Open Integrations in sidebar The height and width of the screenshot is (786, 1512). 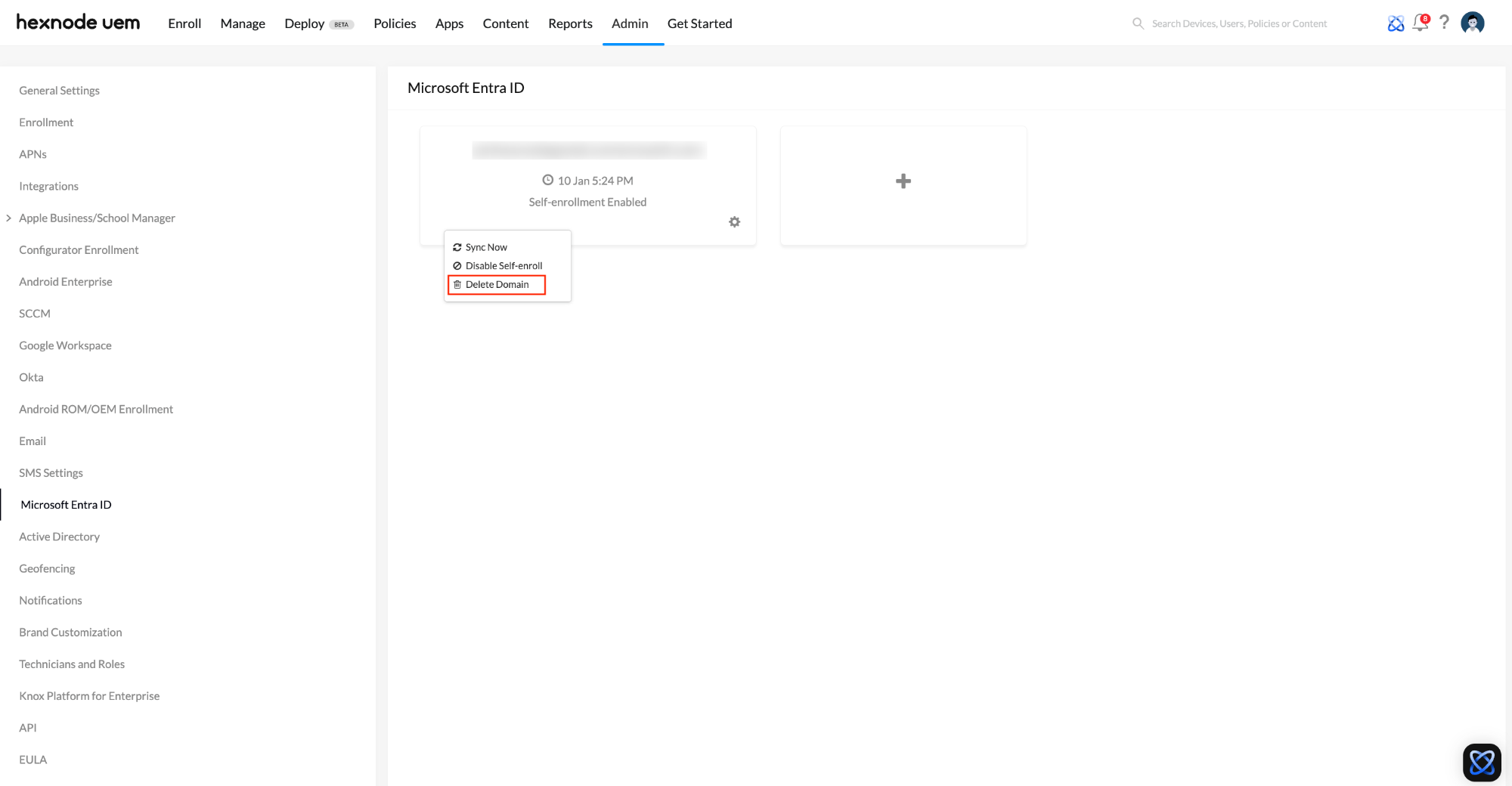pos(48,187)
